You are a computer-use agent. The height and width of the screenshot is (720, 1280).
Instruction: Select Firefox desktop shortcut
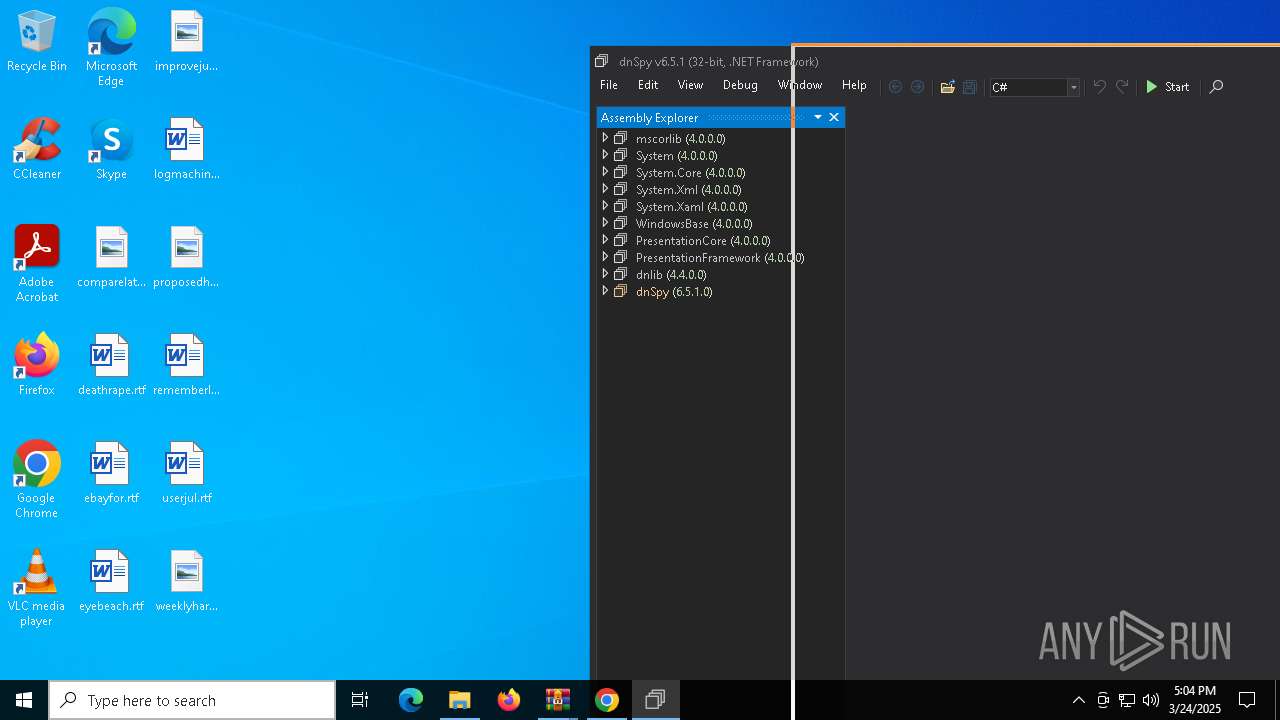tap(37, 365)
